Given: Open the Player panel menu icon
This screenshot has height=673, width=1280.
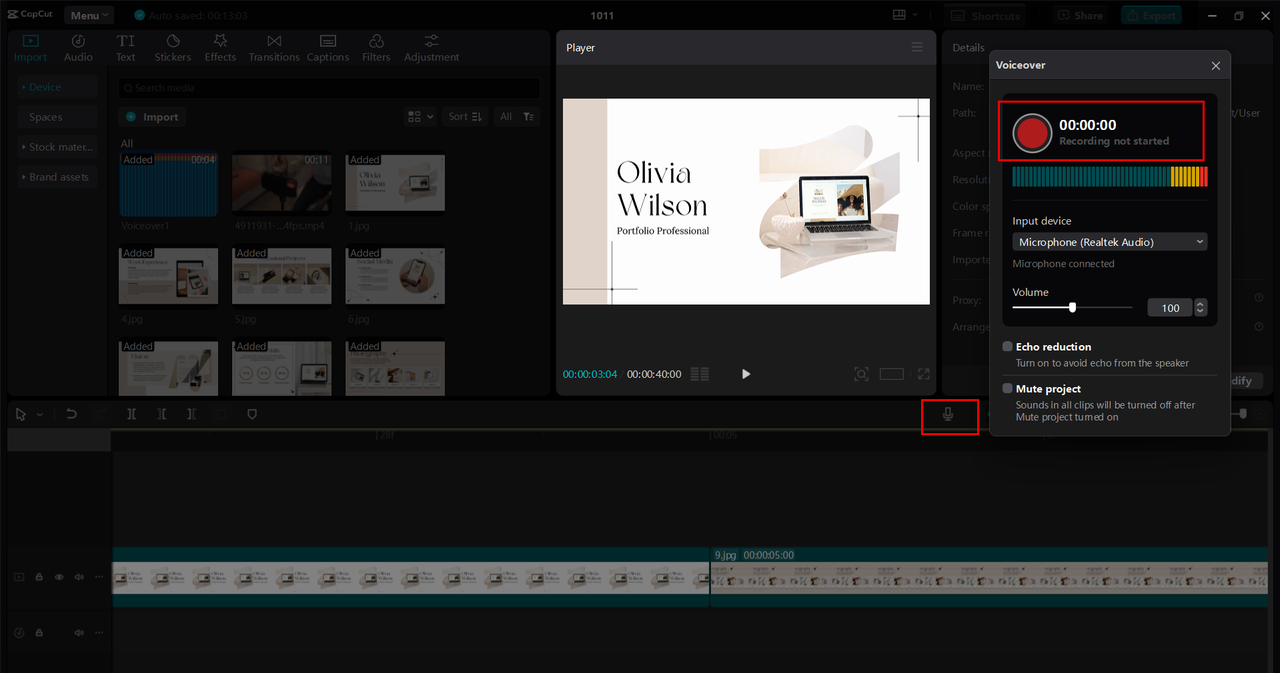Looking at the screenshot, I should click(x=917, y=47).
